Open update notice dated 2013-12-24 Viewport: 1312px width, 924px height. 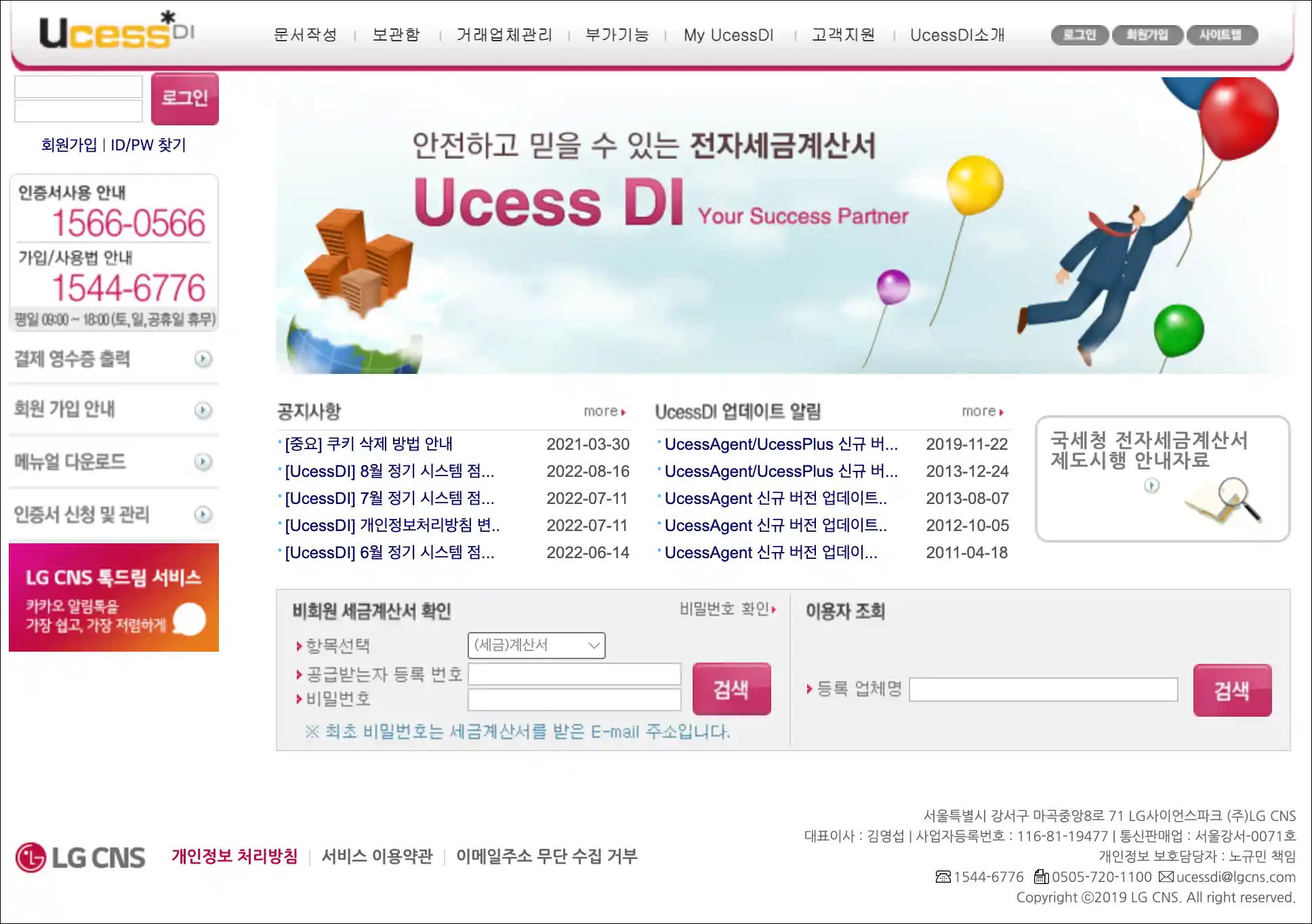click(x=781, y=471)
